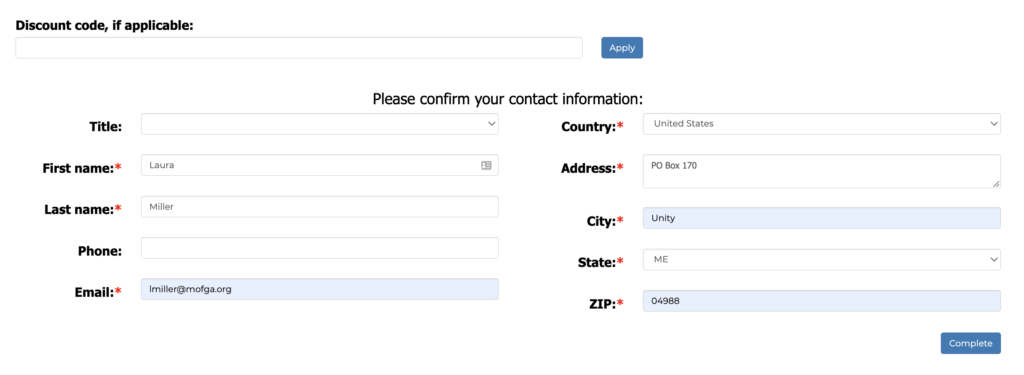1024x375 pixels.
Task: Grab the Address box resize handle
Action: click(x=996, y=184)
